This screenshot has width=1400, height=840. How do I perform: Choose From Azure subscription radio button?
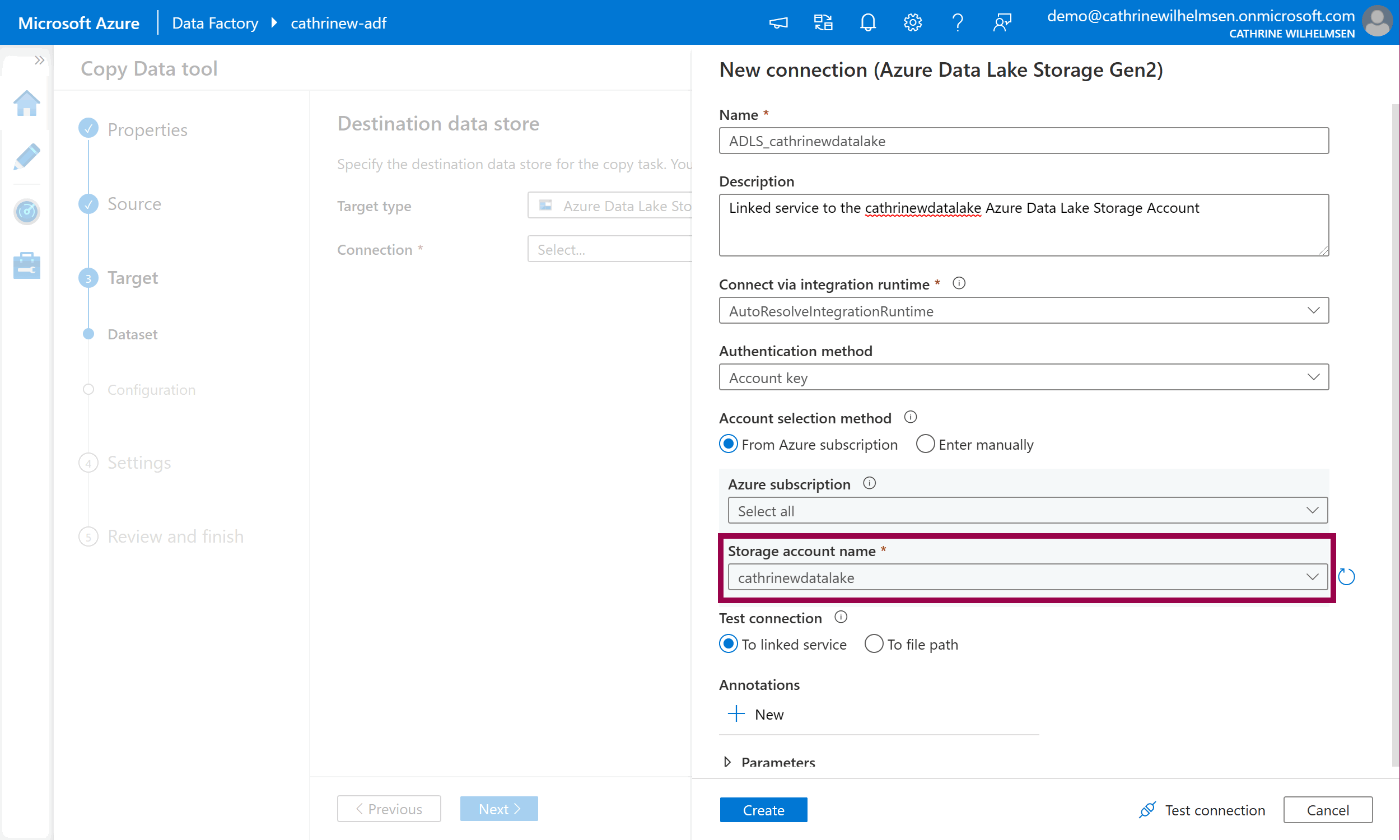click(x=729, y=444)
